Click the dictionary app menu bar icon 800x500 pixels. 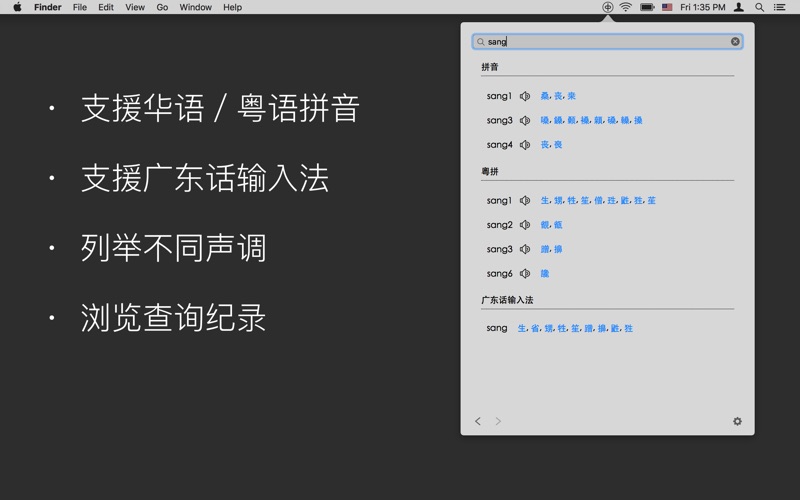607,7
